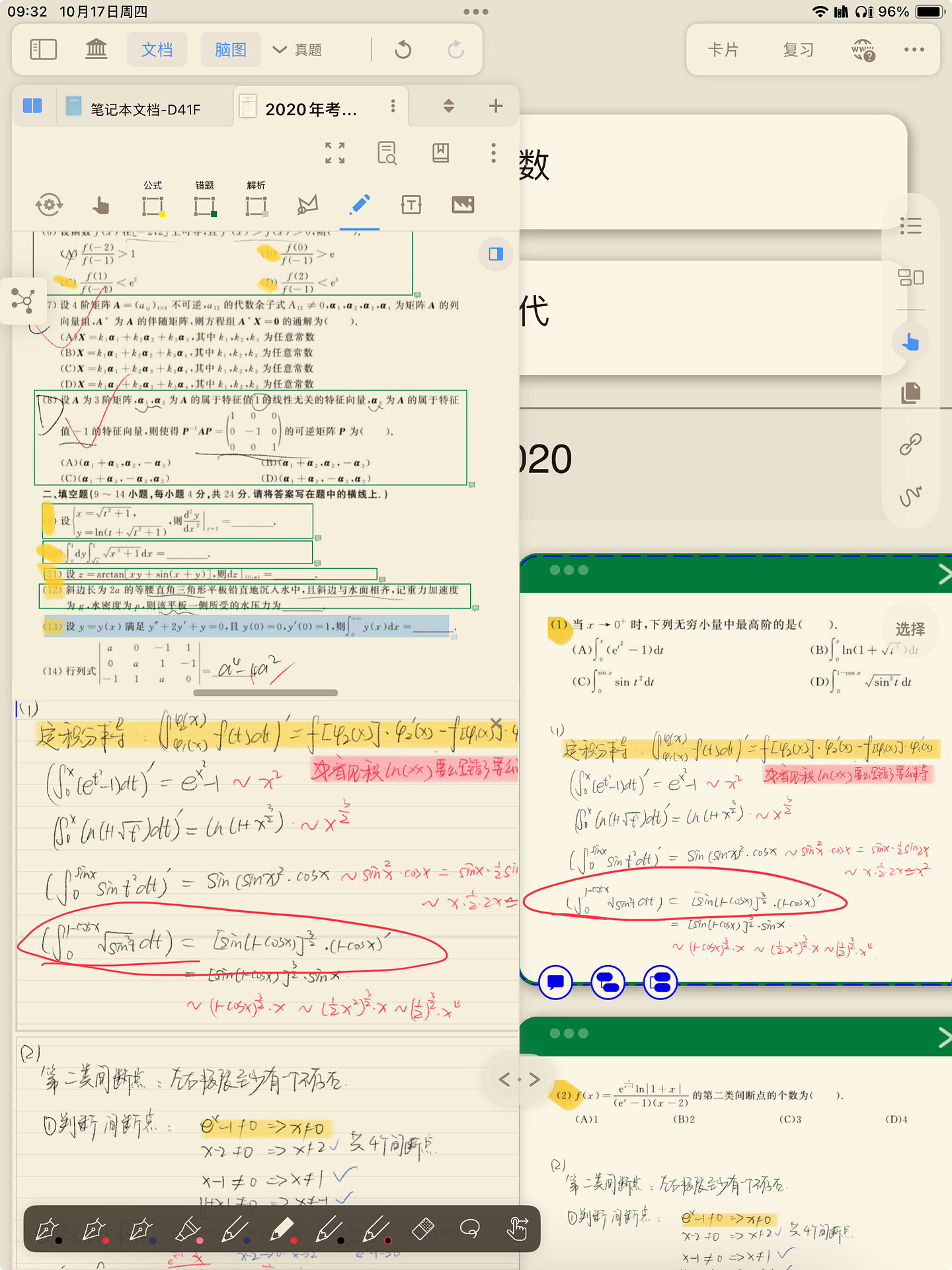
Task: Open the 复习 review button
Action: pyautogui.click(x=798, y=50)
